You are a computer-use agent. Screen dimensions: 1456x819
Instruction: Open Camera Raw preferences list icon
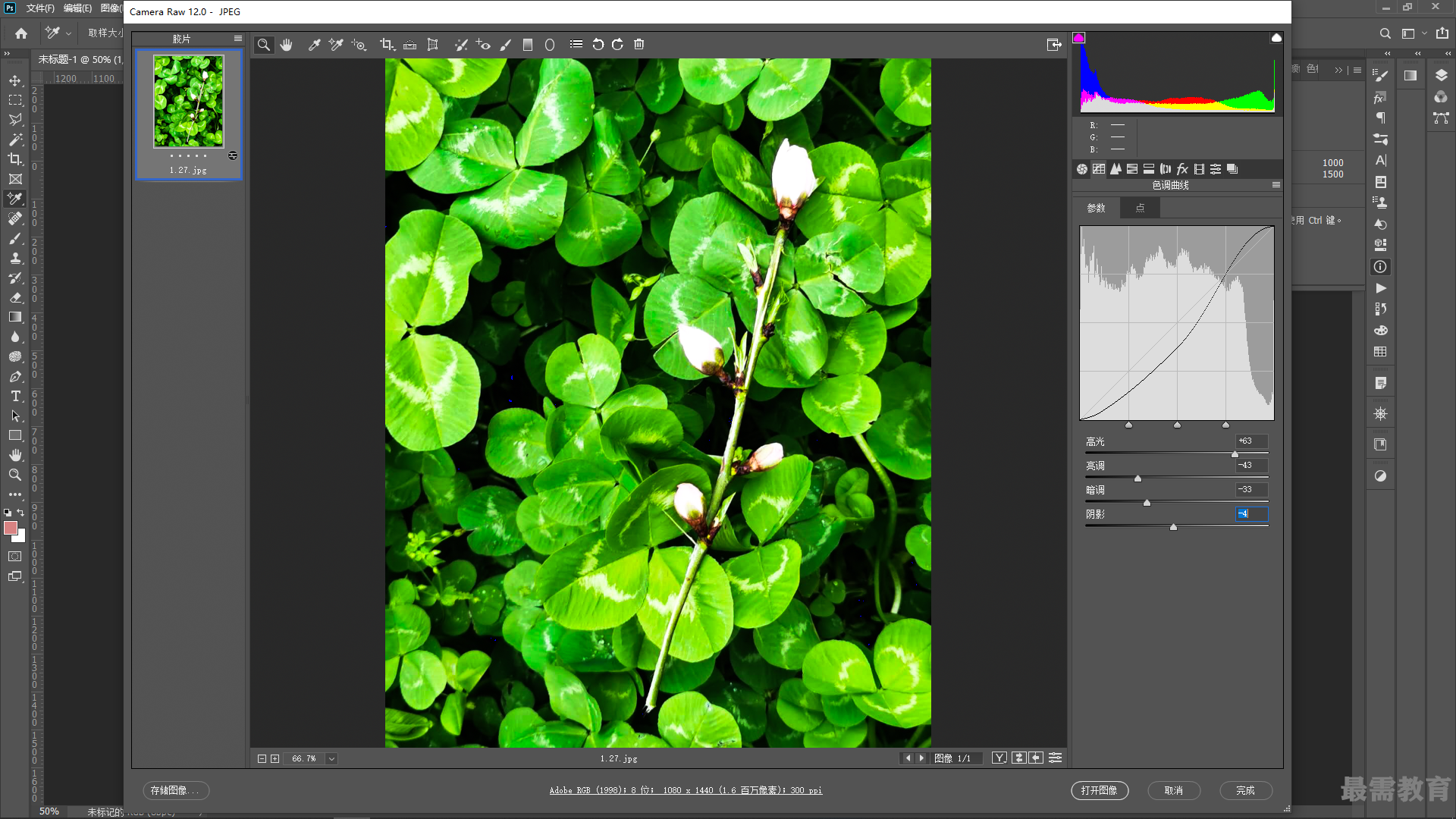(576, 44)
